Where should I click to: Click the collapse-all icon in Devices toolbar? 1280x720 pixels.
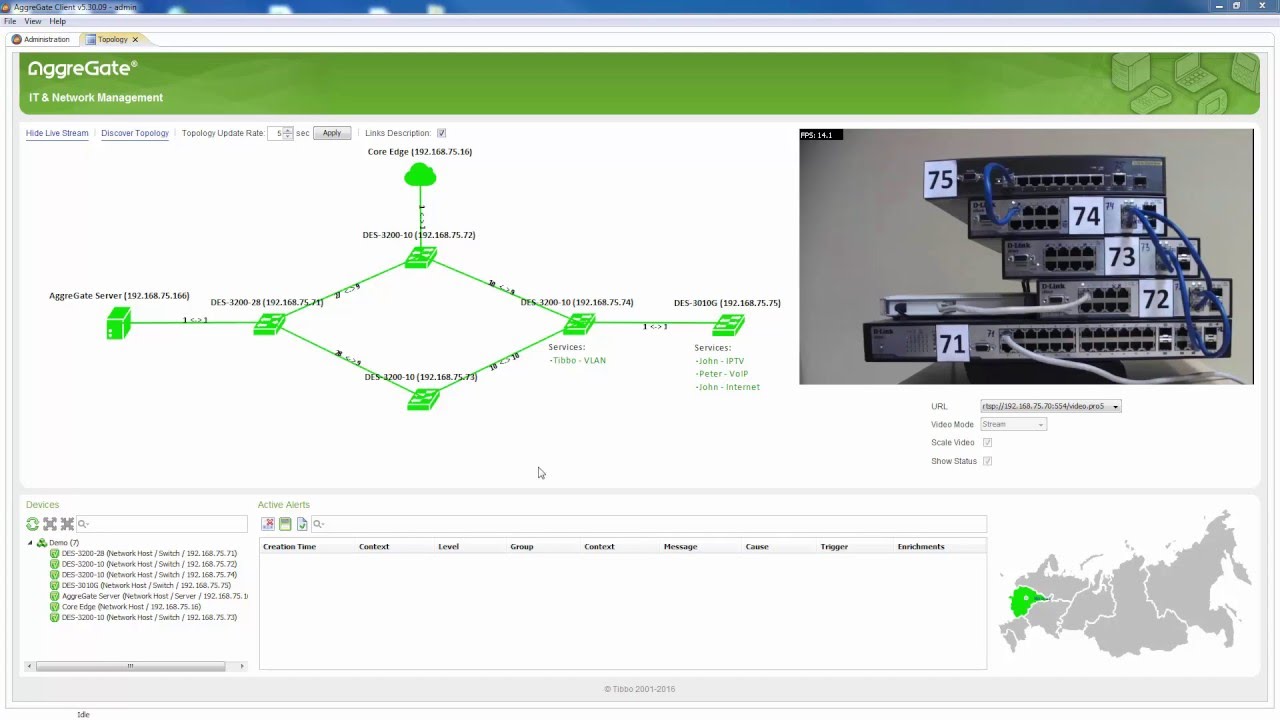[x=67, y=524]
